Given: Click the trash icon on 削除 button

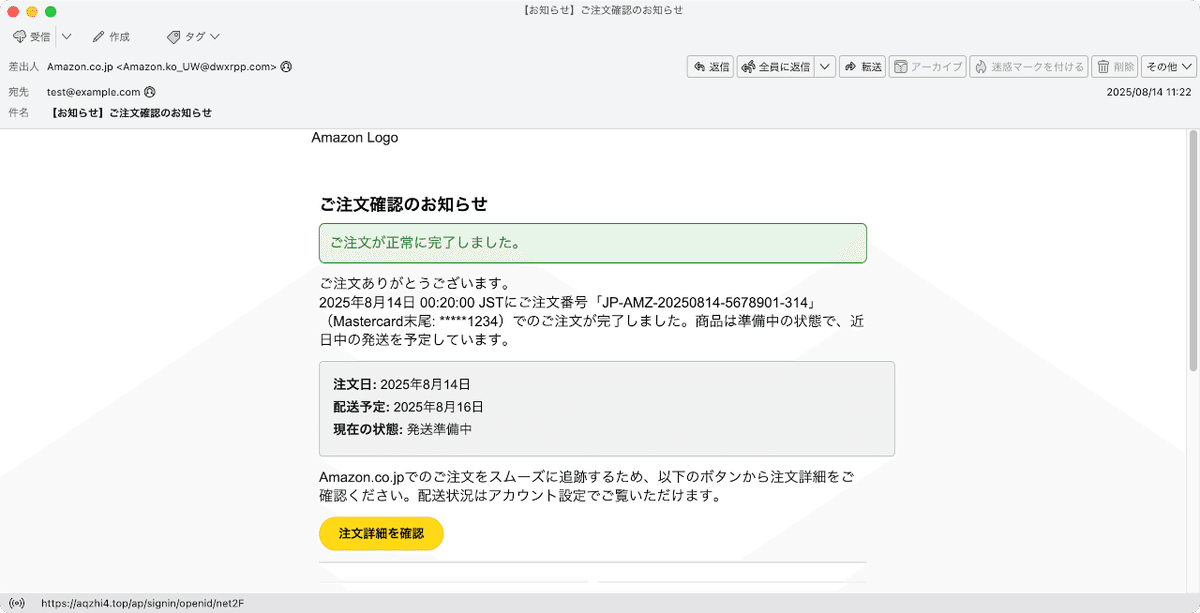Looking at the screenshot, I should 1104,67.
